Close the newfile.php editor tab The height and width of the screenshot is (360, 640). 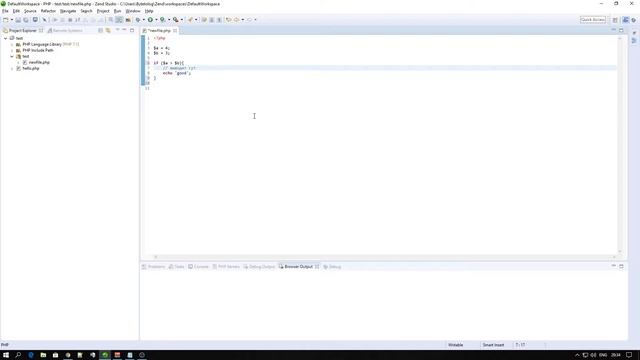(x=175, y=31)
